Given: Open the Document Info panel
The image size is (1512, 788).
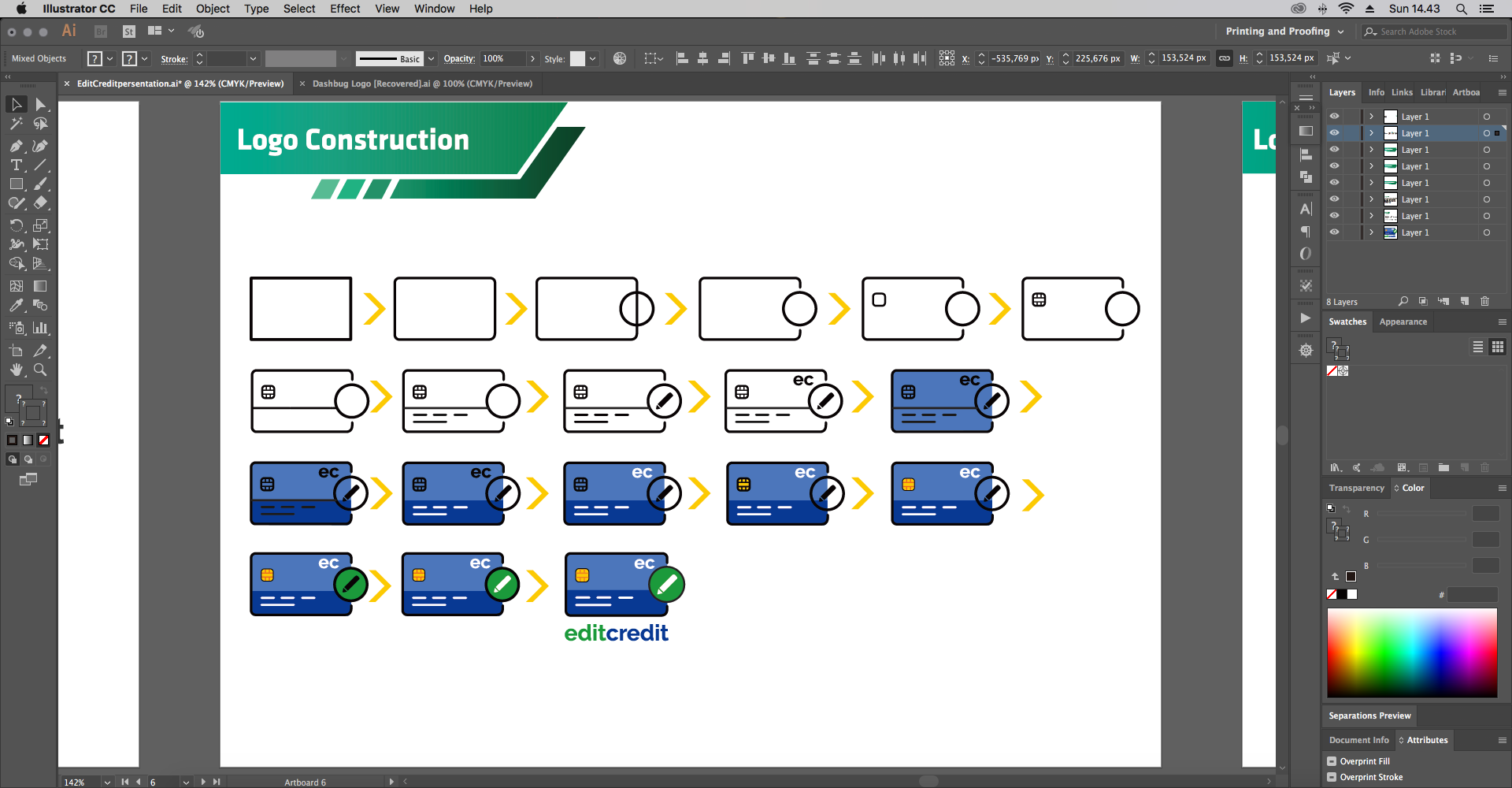Looking at the screenshot, I should (1358, 740).
